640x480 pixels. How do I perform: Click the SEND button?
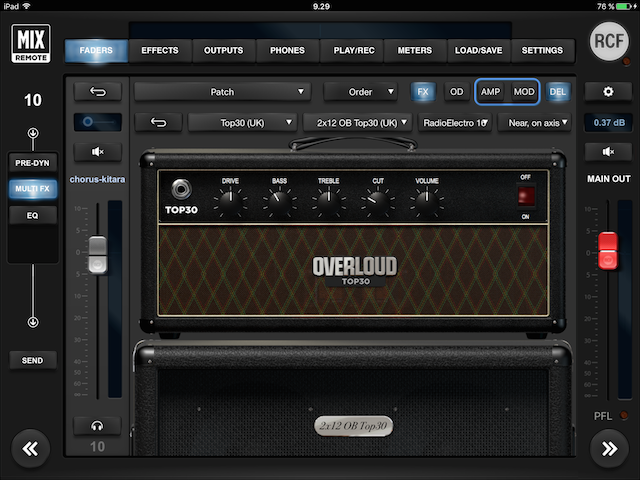coord(32,360)
